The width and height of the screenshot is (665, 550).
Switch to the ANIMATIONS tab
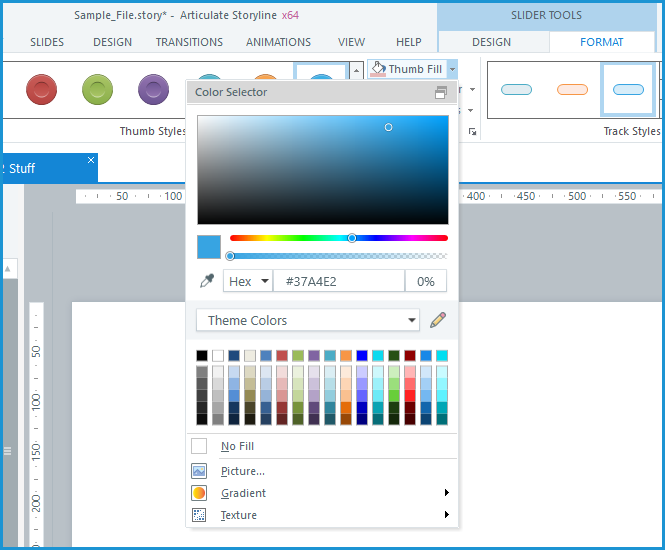(x=278, y=42)
